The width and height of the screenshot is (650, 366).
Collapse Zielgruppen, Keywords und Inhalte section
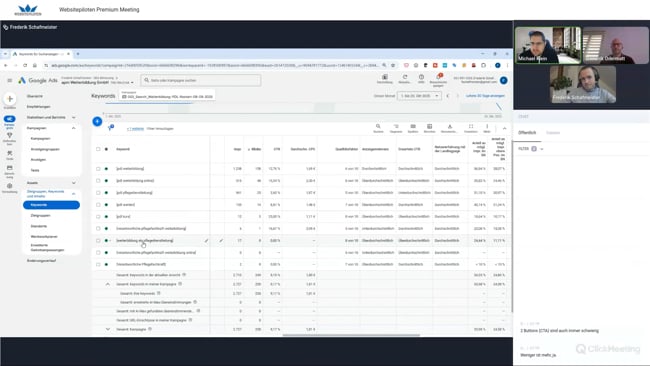click(x=73, y=194)
